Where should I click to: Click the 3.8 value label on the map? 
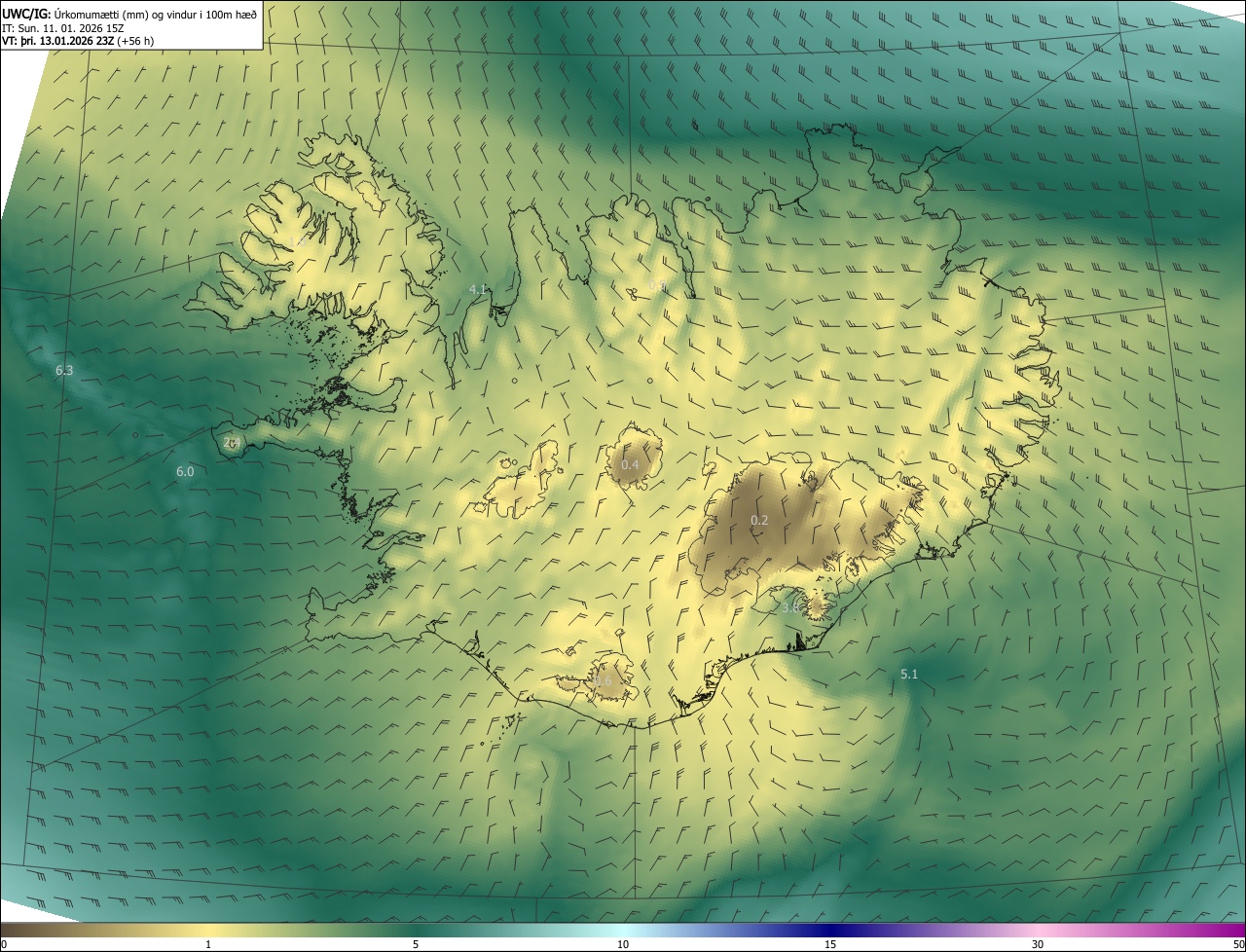tap(790, 607)
